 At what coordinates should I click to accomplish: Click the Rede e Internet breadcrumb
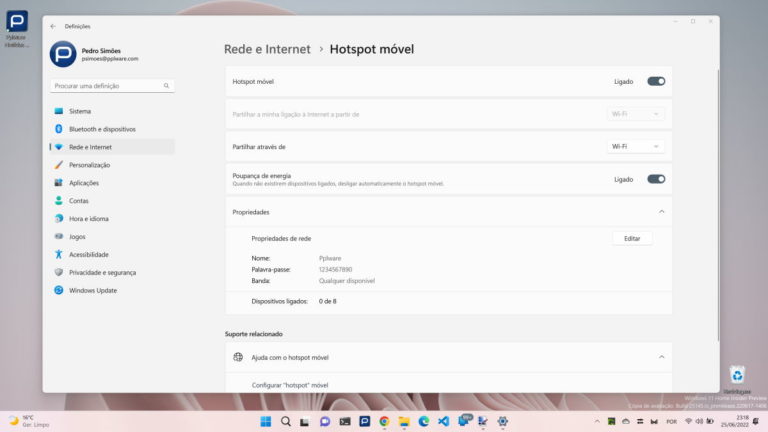point(268,48)
